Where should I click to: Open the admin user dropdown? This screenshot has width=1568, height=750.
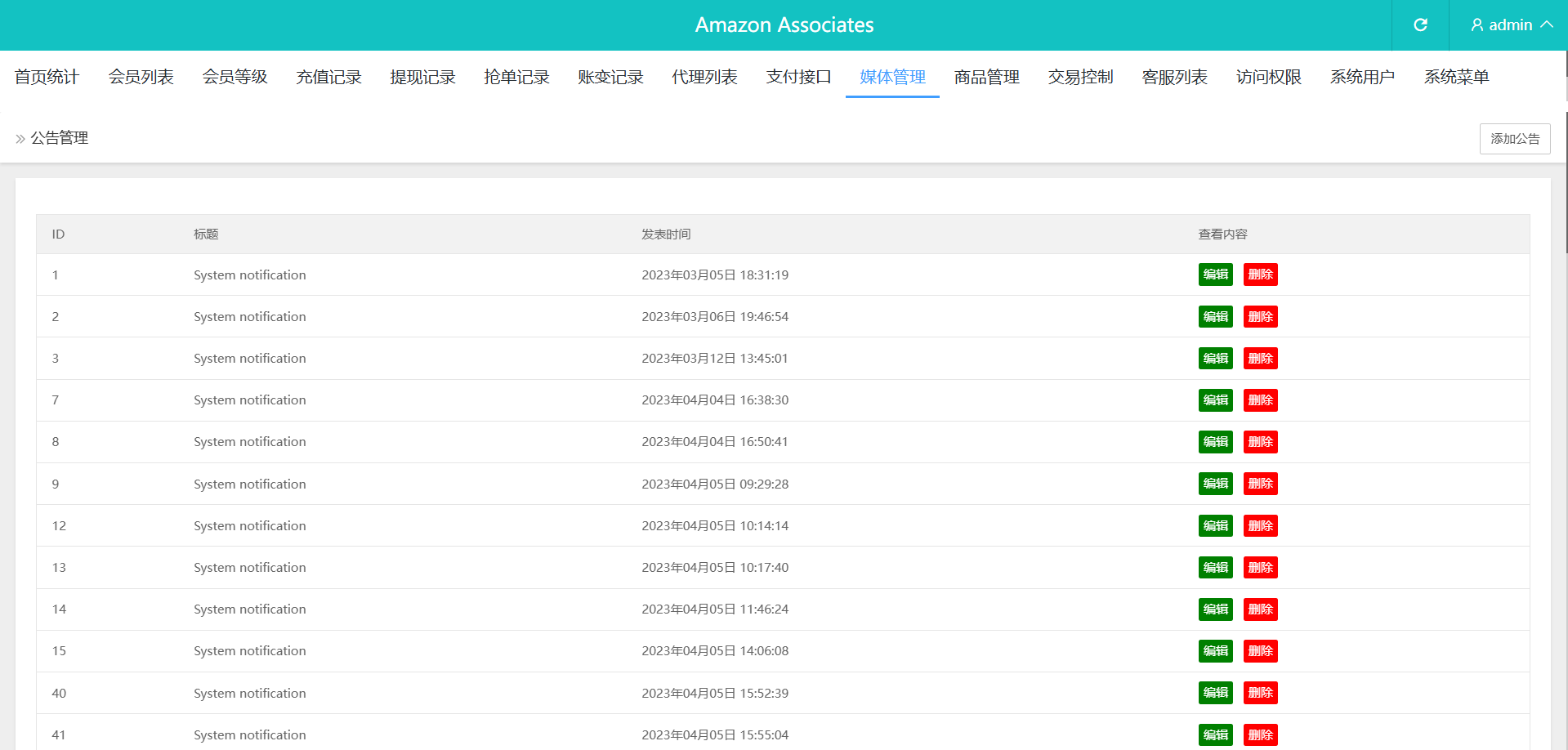[1511, 25]
